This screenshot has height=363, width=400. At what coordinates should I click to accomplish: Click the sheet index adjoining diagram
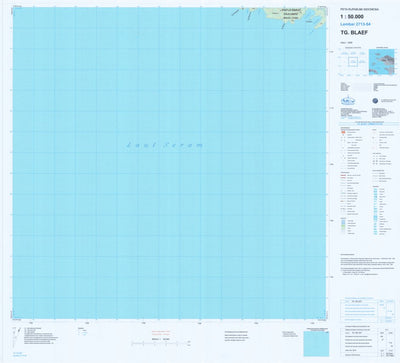[x=353, y=62]
